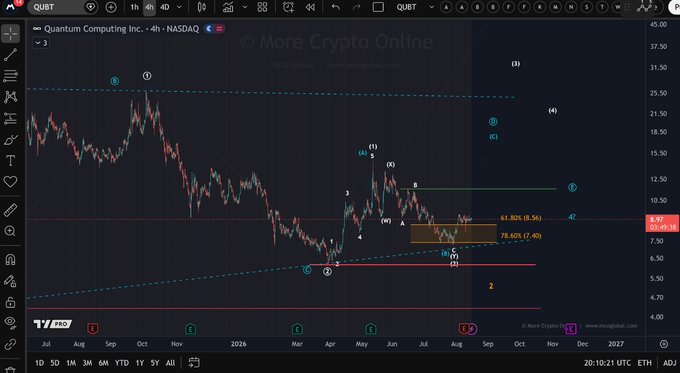Open the time axis settings gear
The width and height of the screenshot is (680, 373).
664,344
